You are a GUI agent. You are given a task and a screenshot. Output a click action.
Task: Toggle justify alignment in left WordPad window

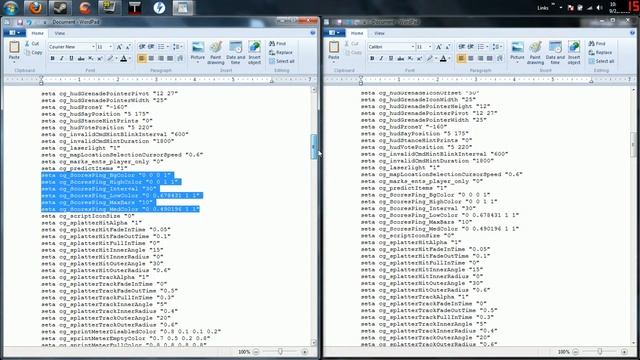pos(170,59)
